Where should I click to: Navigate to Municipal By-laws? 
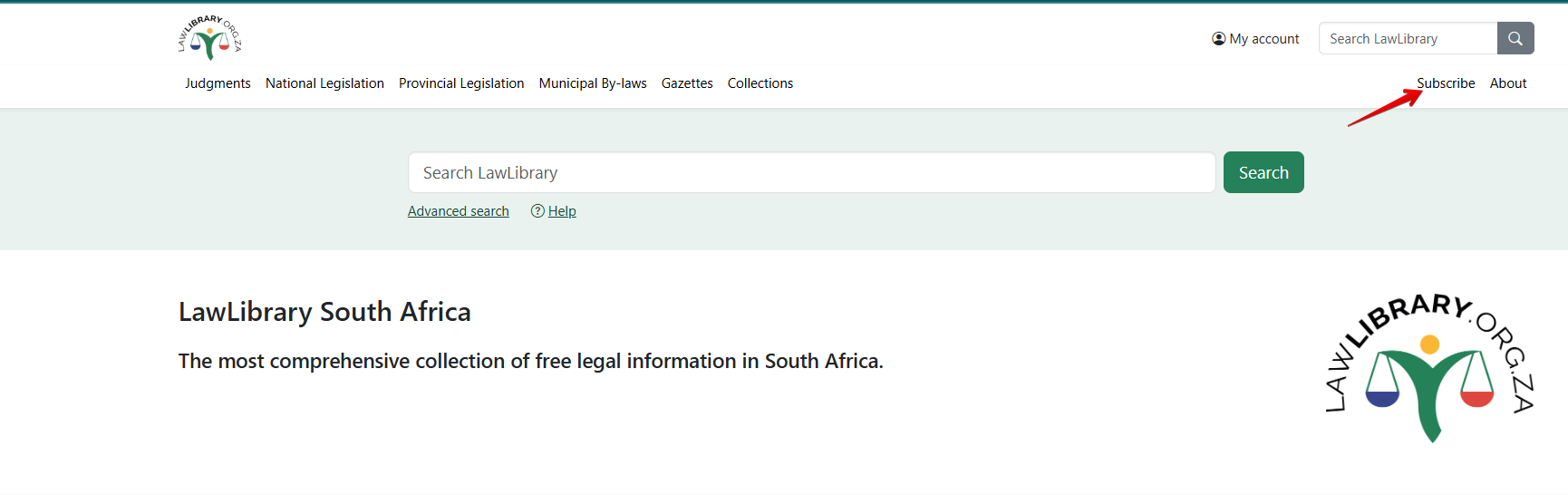[593, 83]
